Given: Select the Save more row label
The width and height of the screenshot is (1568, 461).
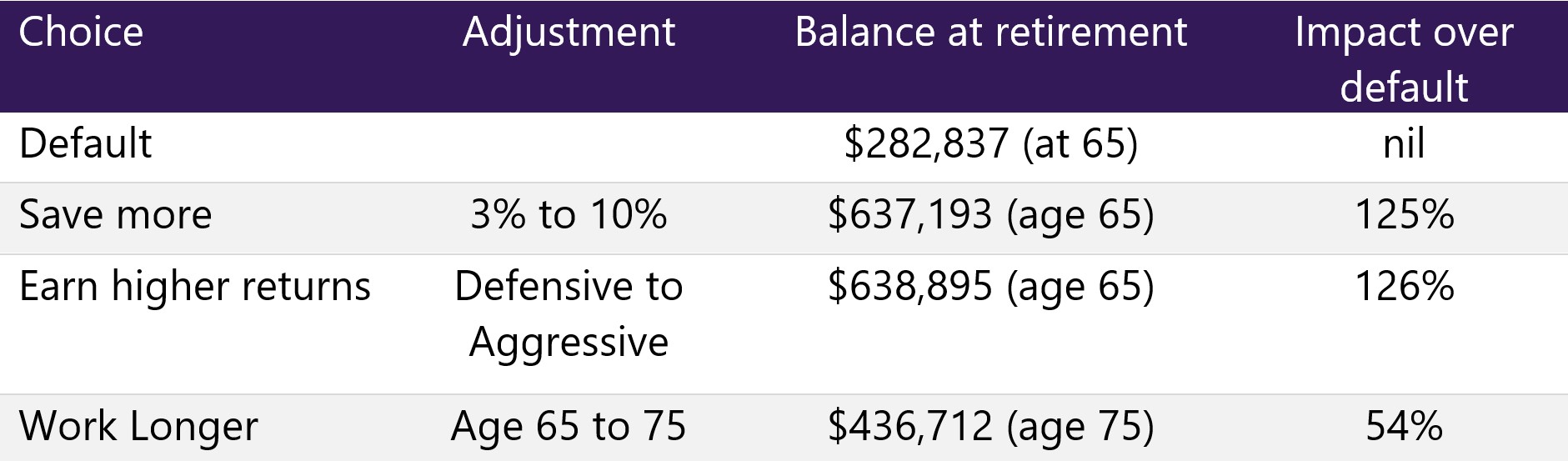Looking at the screenshot, I should pos(115,215).
